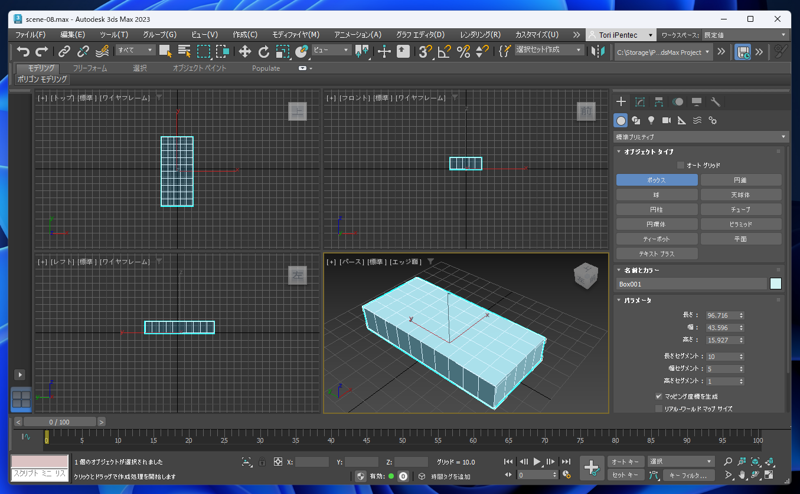Viewport: 800px width, 494px height.
Task: Open the ビュー reference coordinate dropdown
Action: click(x=331, y=50)
